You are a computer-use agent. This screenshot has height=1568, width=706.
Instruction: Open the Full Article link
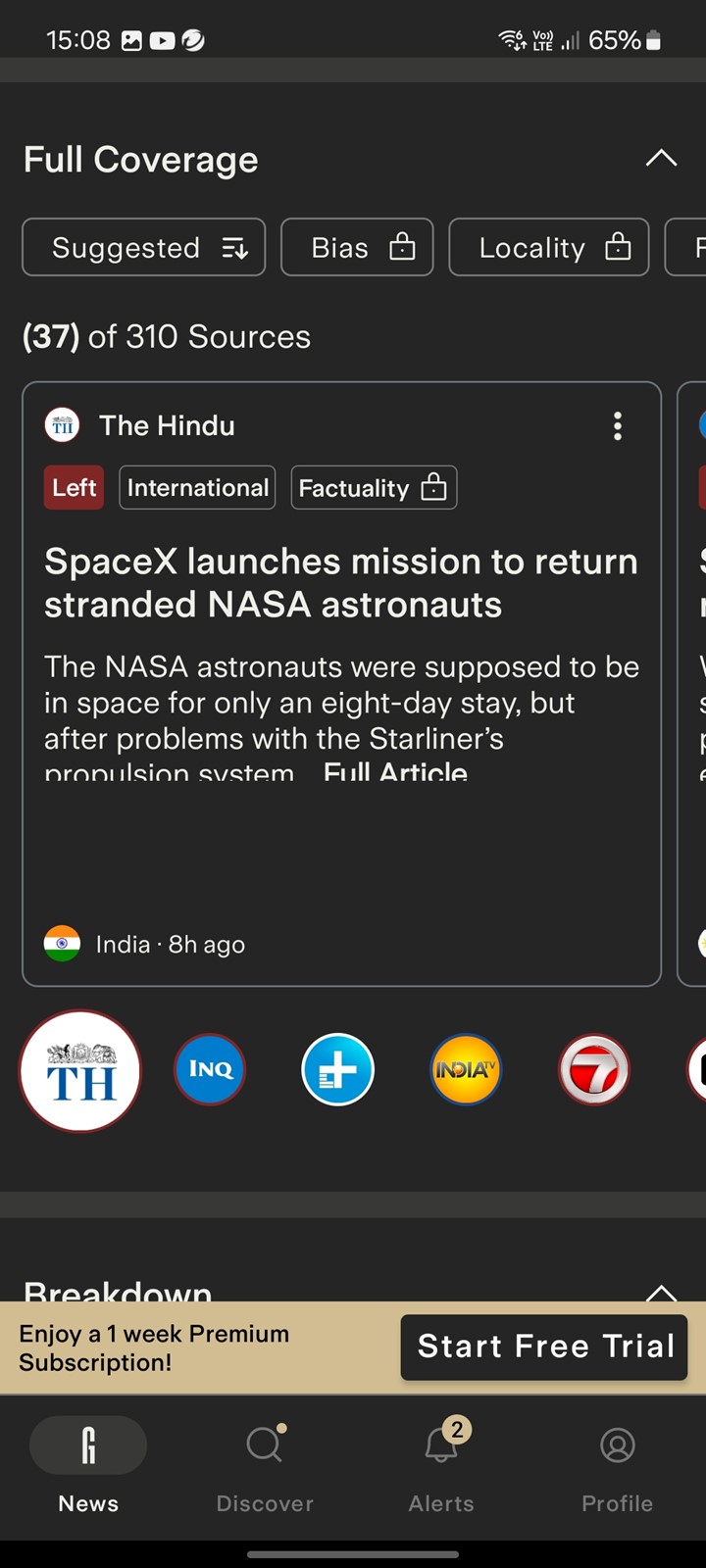click(395, 771)
